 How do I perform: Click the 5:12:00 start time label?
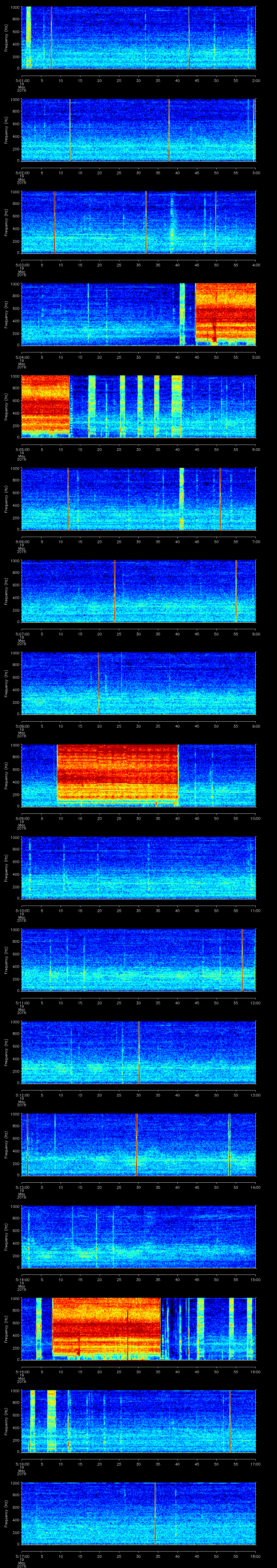point(22,1095)
